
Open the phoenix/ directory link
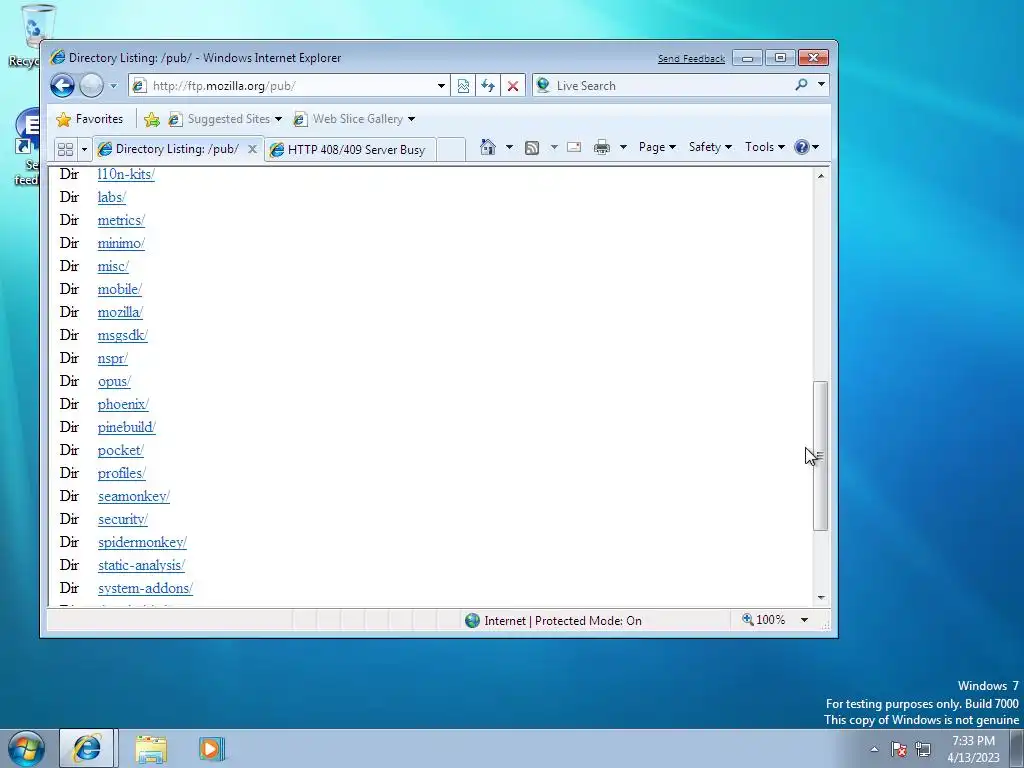(123, 404)
